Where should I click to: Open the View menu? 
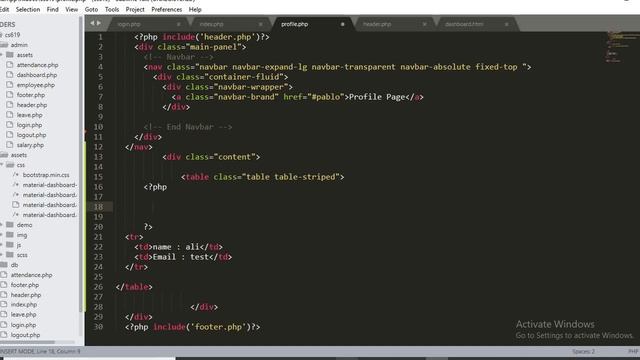point(71,9)
